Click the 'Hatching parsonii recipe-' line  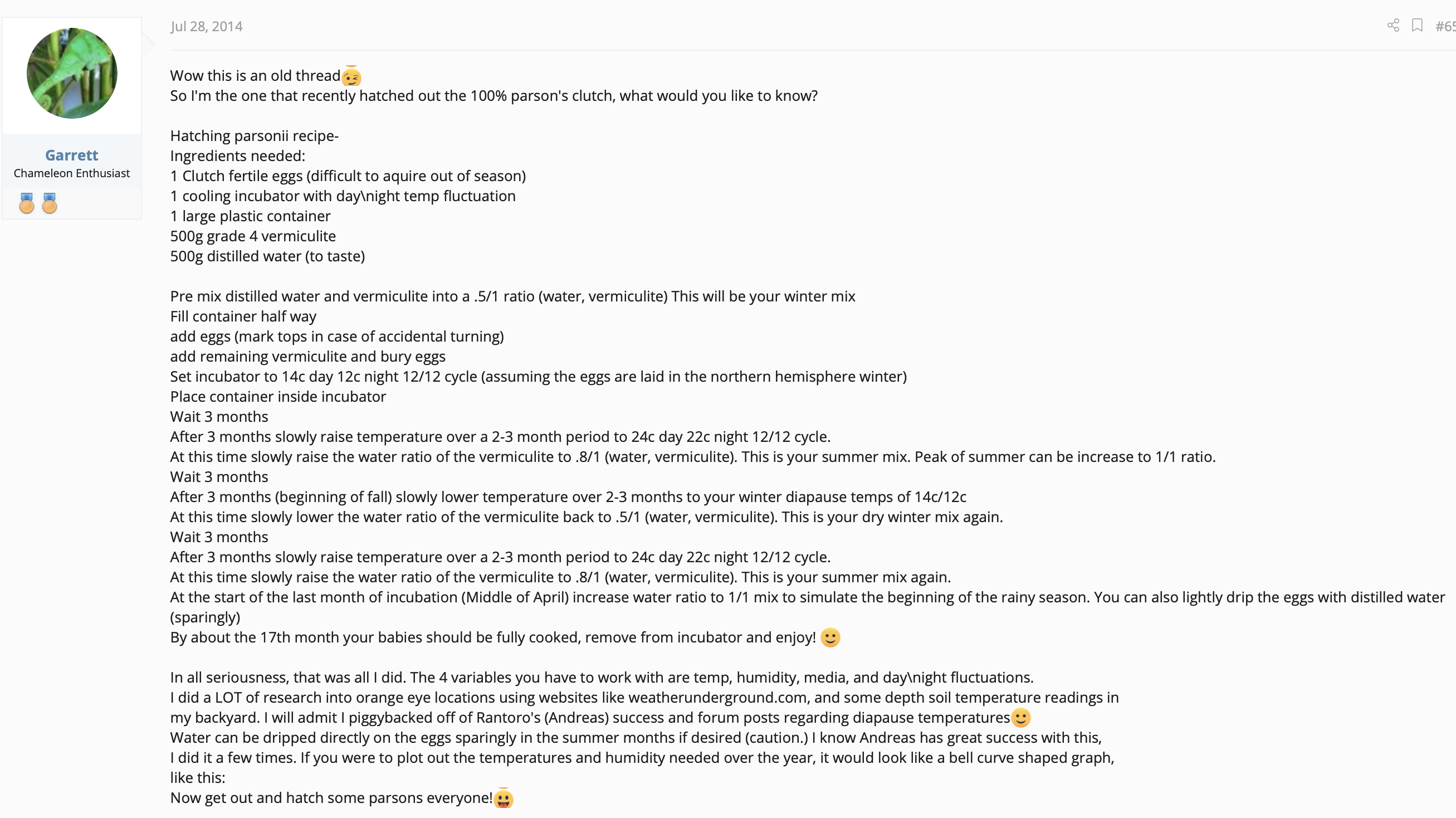coord(255,135)
